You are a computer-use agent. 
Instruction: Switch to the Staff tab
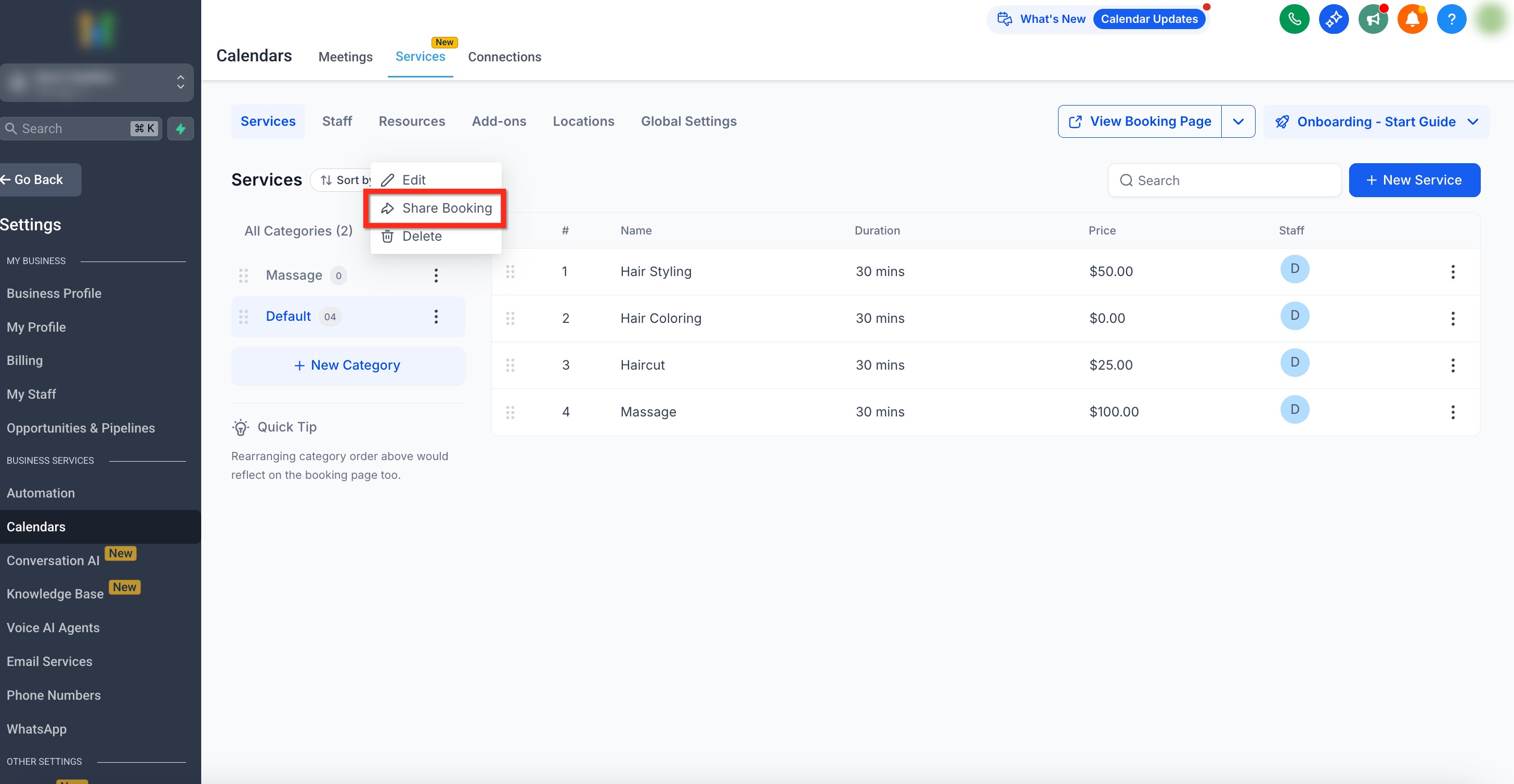coord(337,122)
